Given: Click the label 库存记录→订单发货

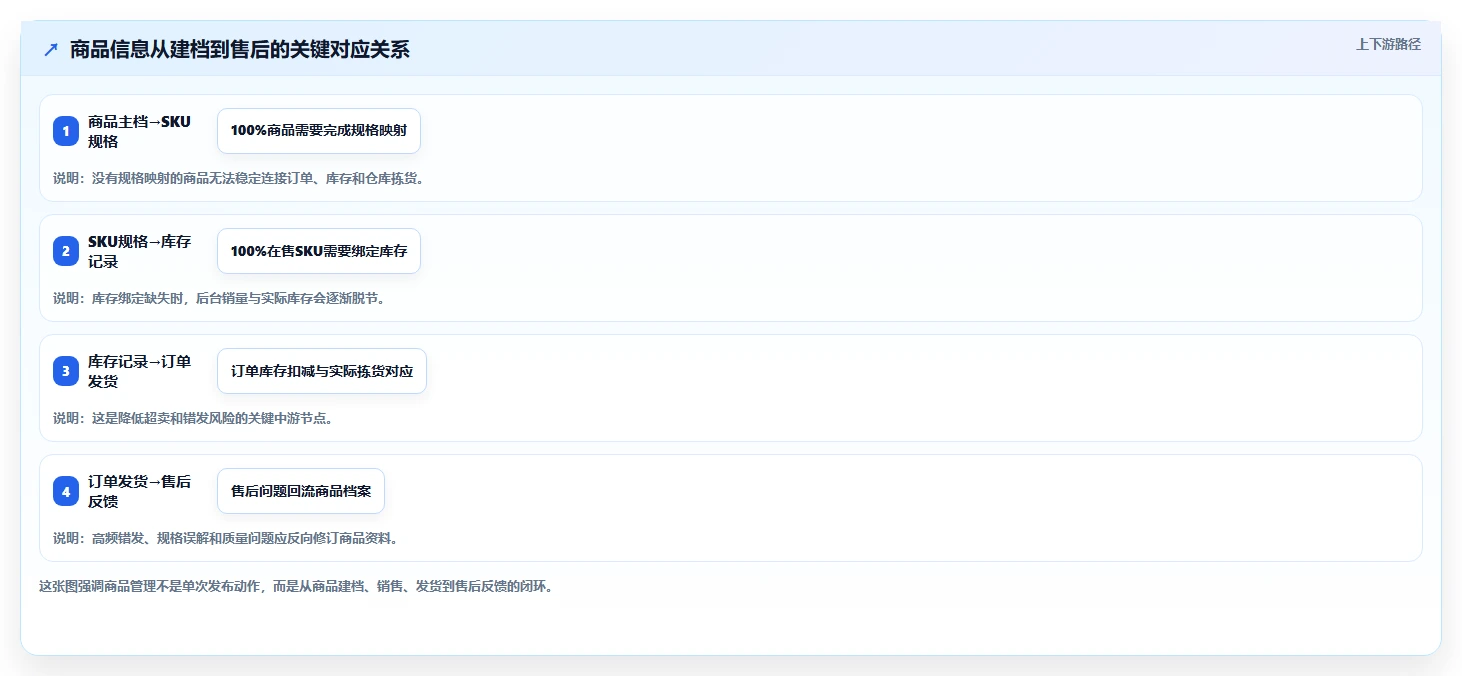Looking at the screenshot, I should click(x=139, y=371).
